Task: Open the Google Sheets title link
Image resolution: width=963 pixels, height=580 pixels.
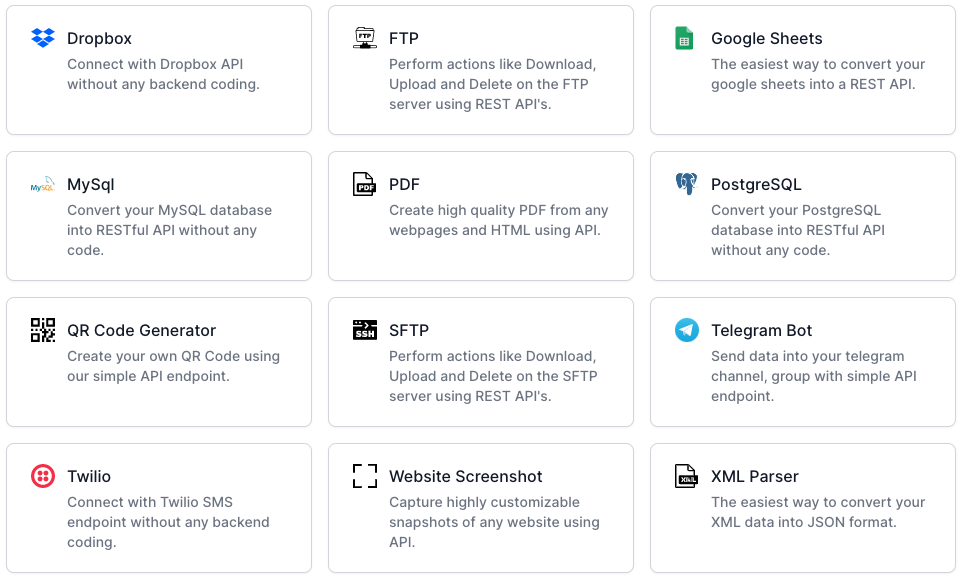Action: pyautogui.click(x=766, y=38)
